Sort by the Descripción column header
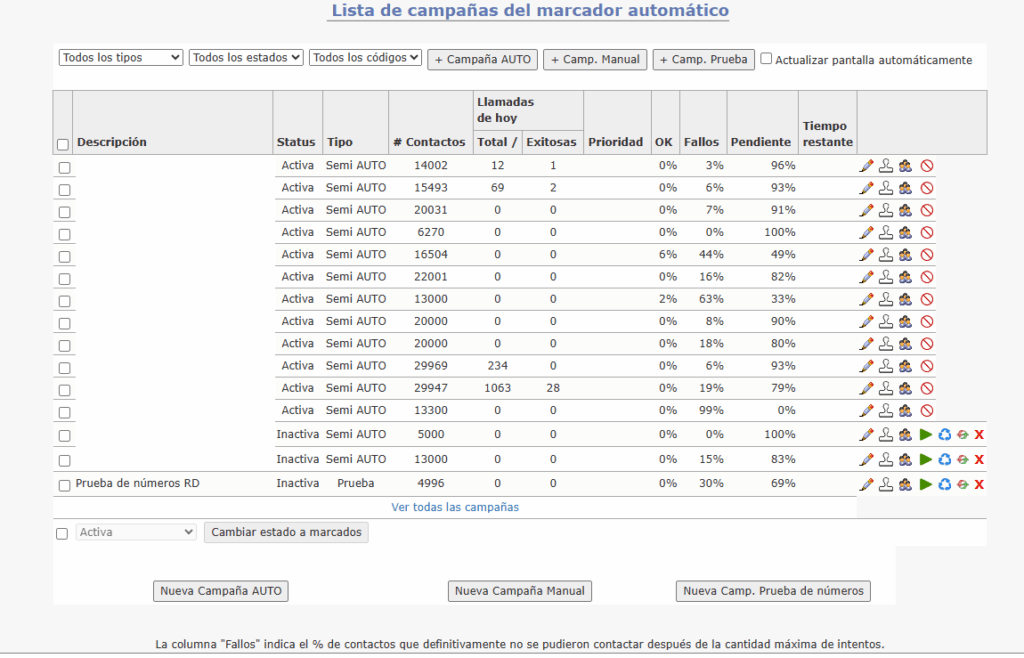This screenshot has width=1024, height=658. (112, 142)
